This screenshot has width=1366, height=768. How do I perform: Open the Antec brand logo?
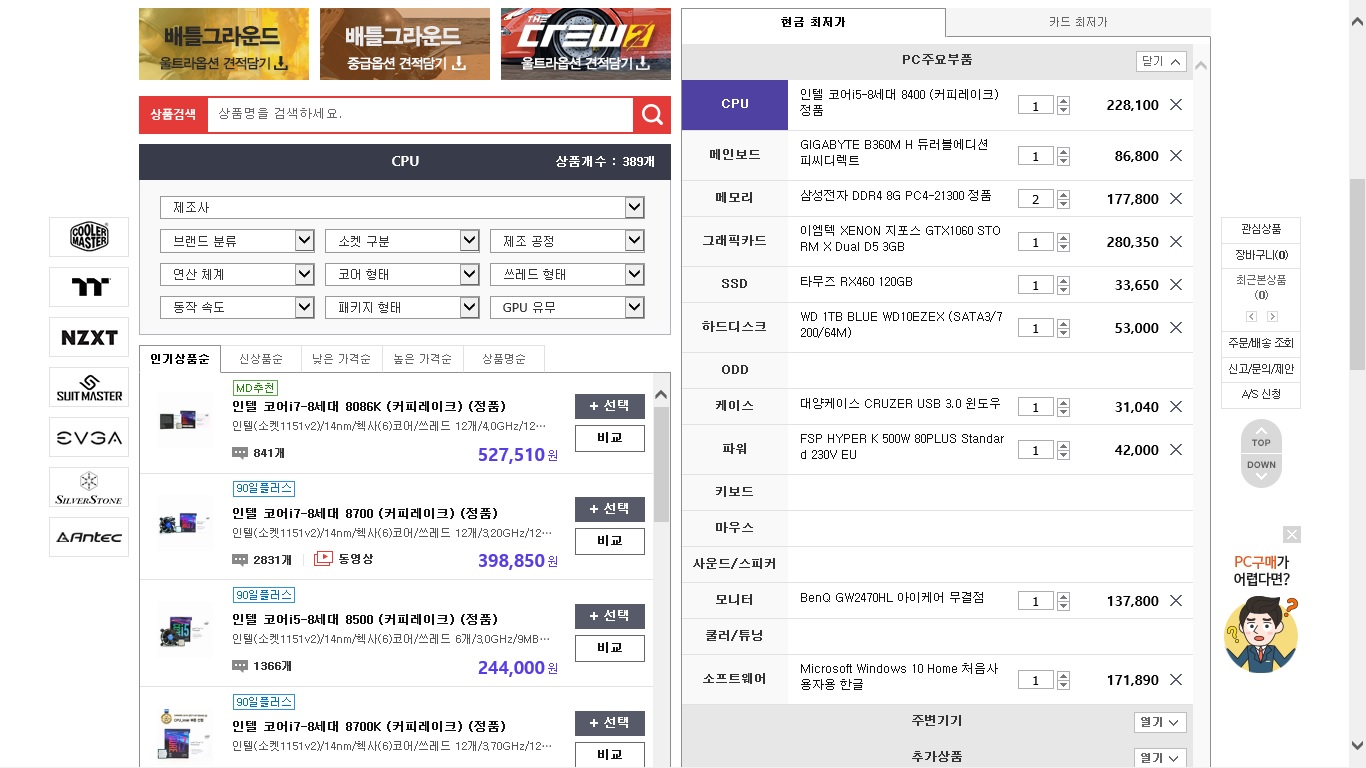(x=89, y=537)
